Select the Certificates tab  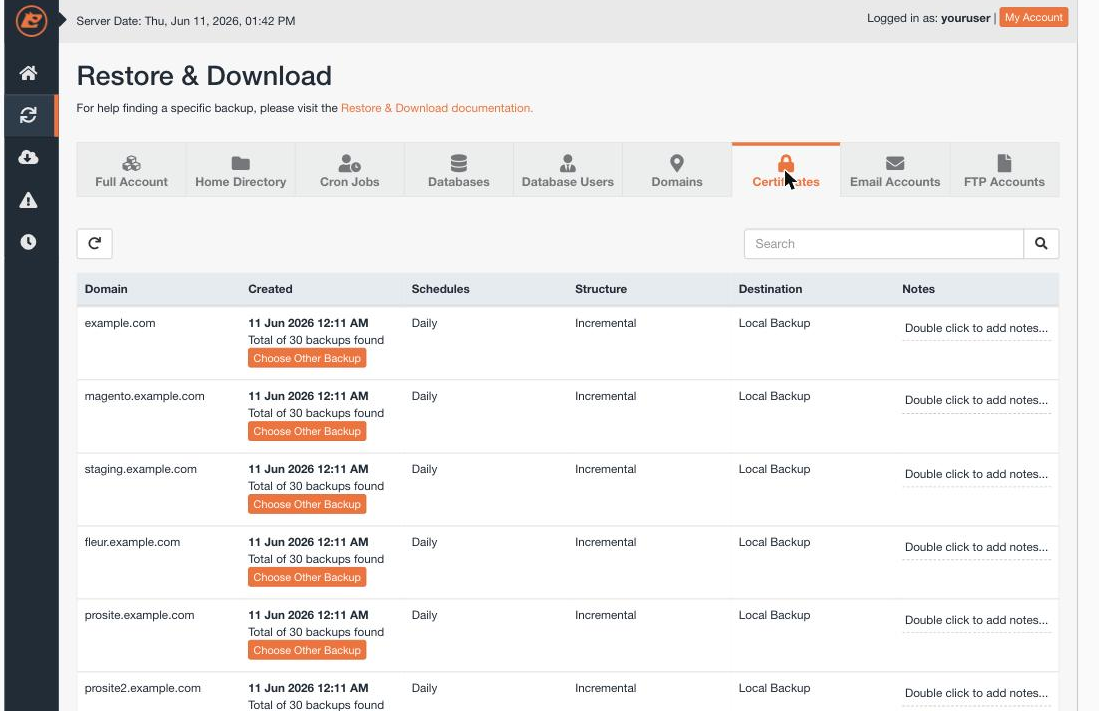786,170
